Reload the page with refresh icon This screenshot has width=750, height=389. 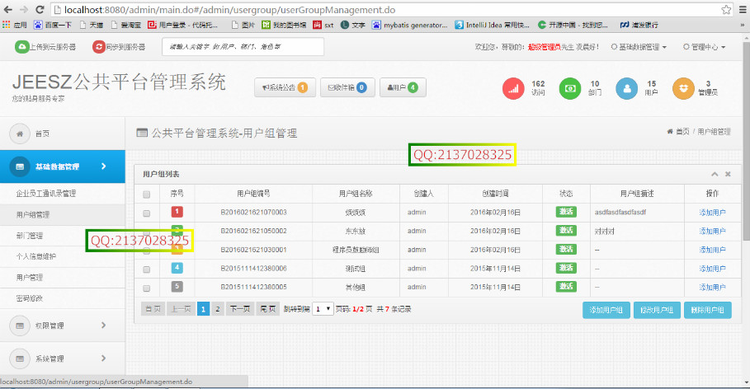coord(40,10)
